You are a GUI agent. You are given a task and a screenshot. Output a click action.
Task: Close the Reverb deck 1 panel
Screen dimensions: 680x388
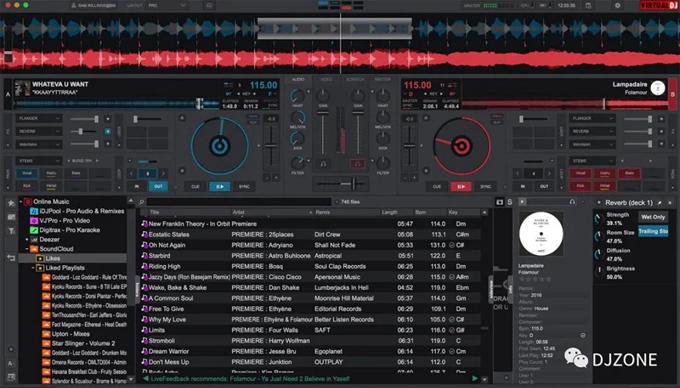(670, 202)
